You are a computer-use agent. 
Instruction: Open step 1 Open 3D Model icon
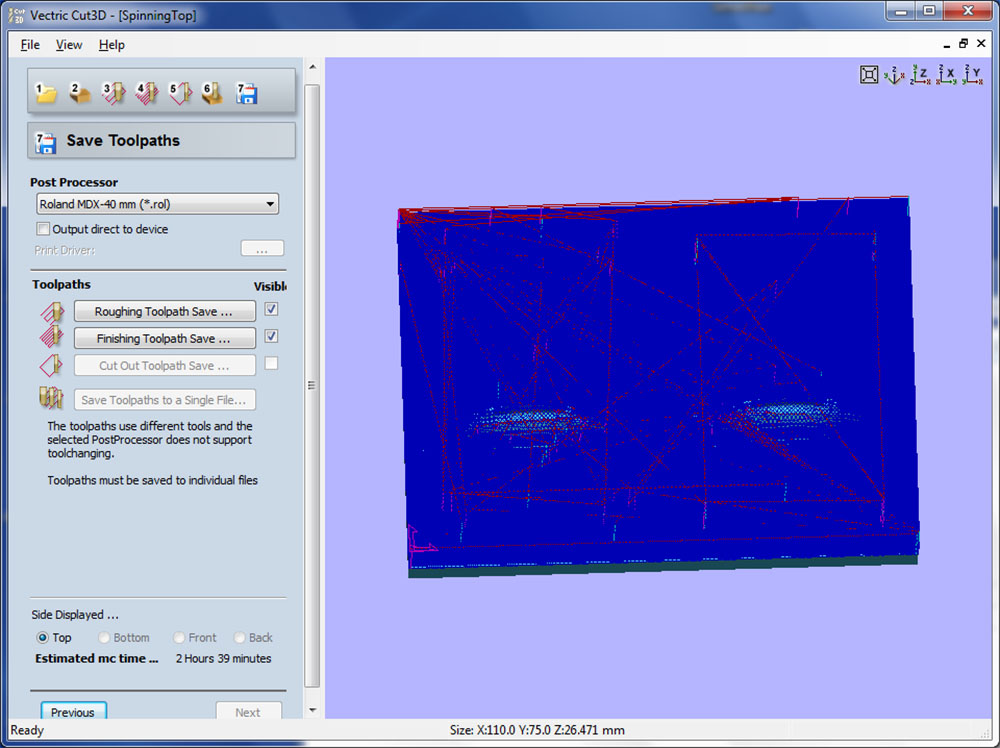click(45, 93)
